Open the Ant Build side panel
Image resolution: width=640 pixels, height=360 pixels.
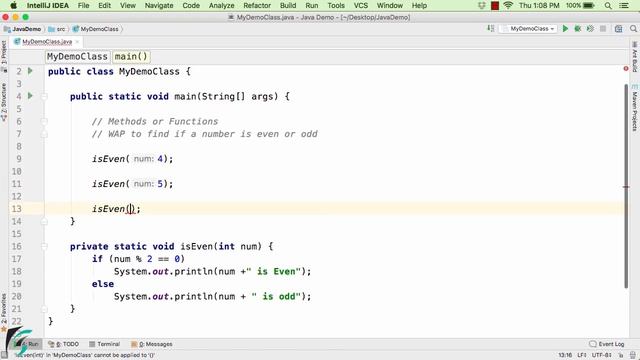coord(635,56)
